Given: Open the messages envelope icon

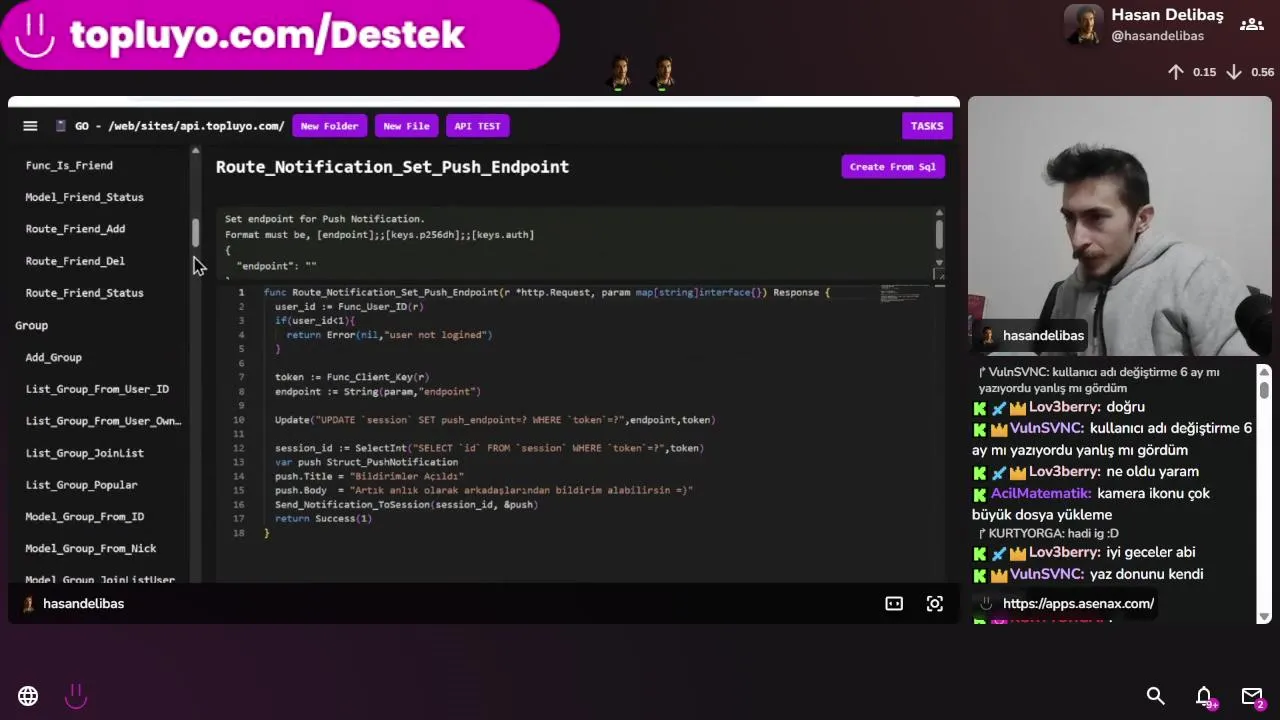Looking at the screenshot, I should tap(1252, 697).
